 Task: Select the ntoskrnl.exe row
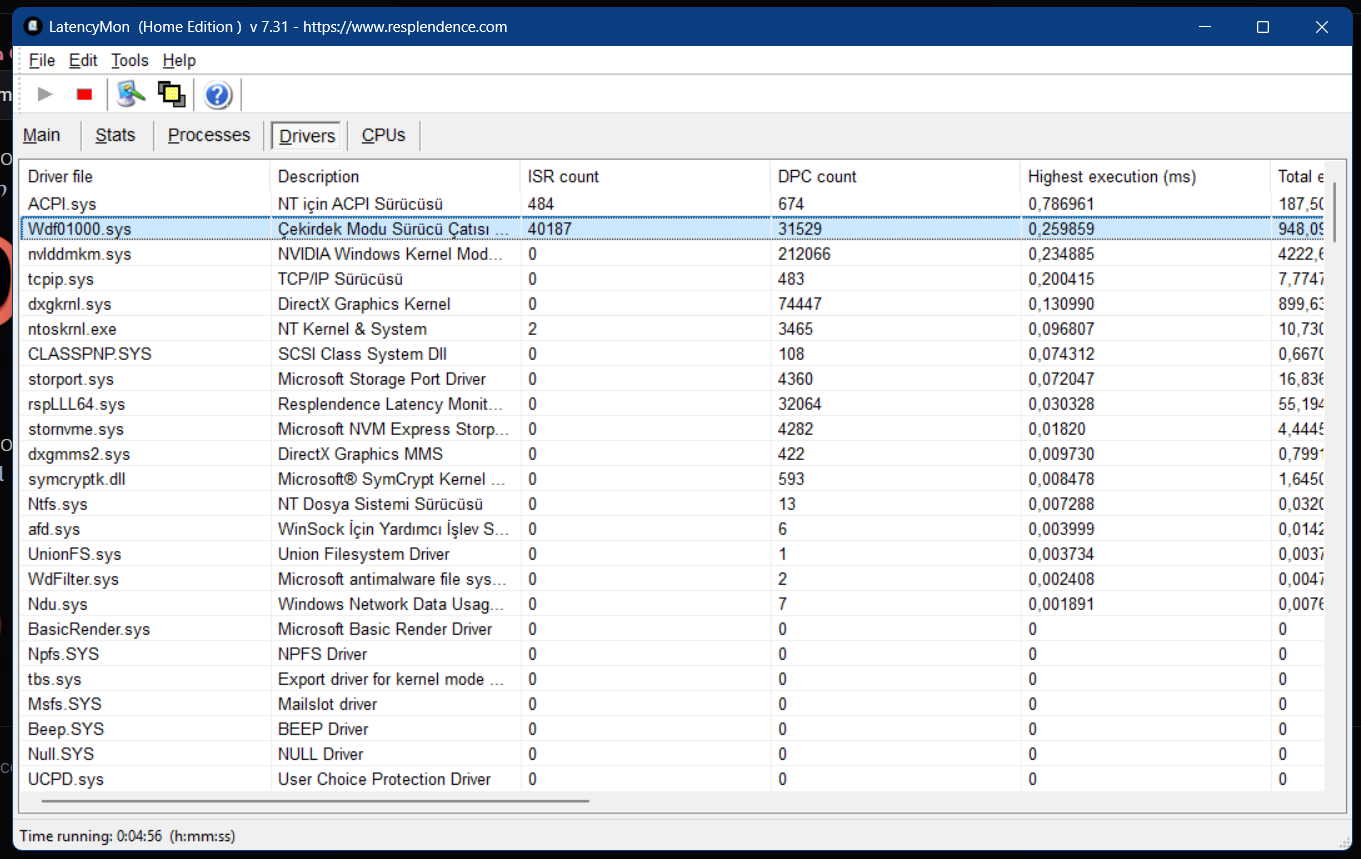pos(672,329)
